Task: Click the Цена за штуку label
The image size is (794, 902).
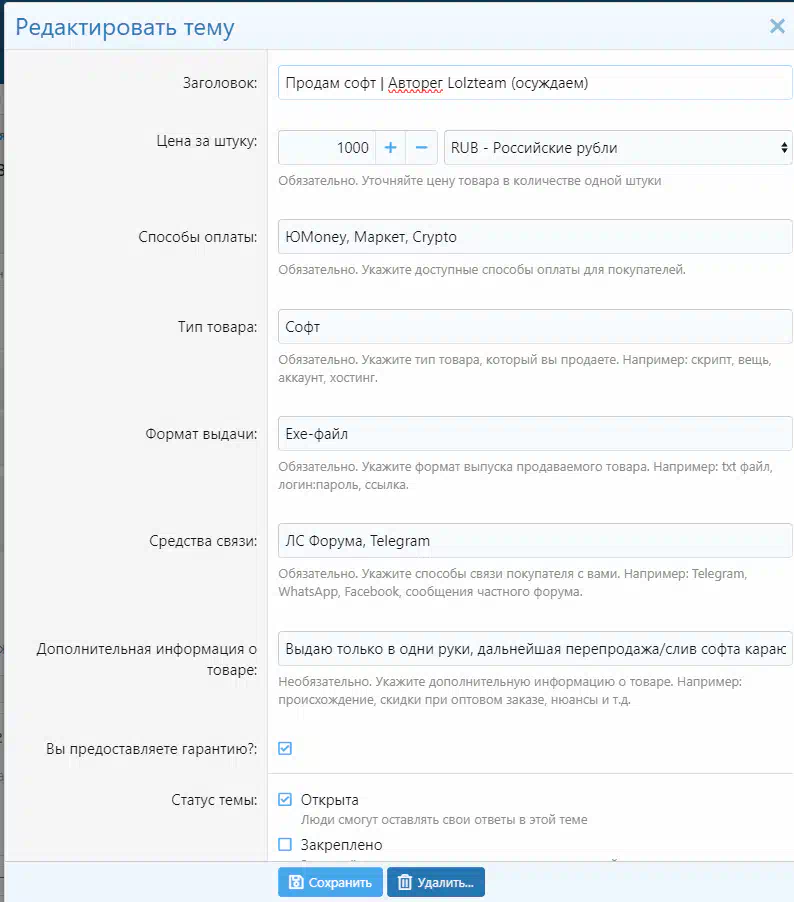Action: tap(198, 141)
